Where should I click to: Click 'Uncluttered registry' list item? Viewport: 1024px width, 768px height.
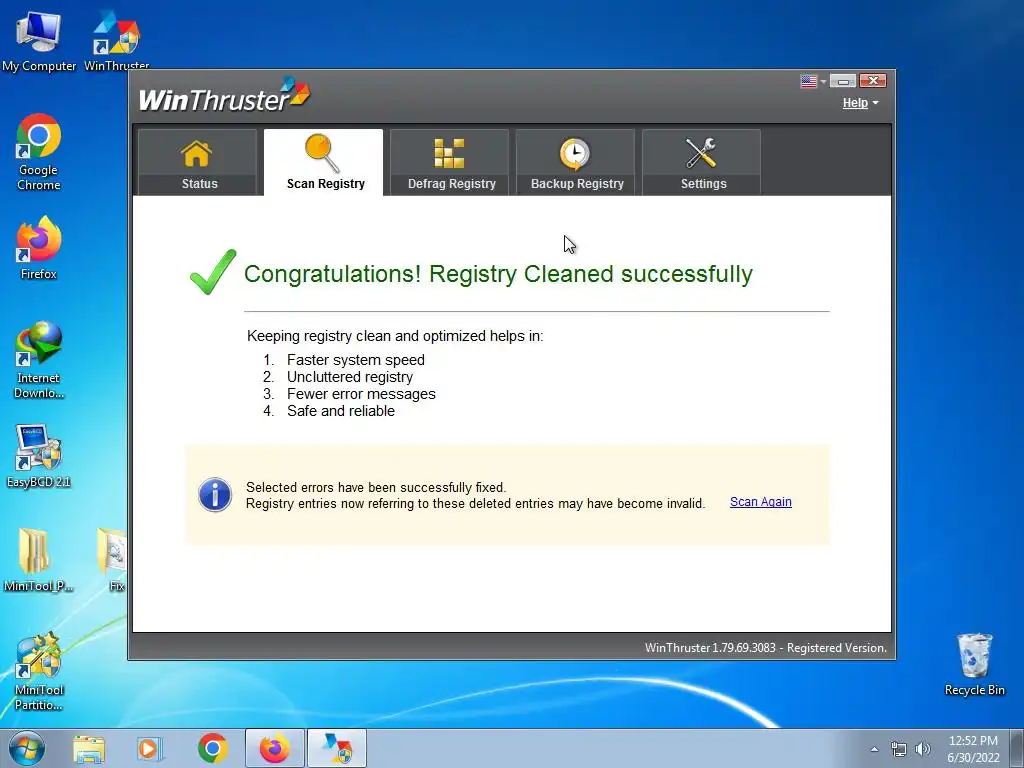[x=350, y=377]
